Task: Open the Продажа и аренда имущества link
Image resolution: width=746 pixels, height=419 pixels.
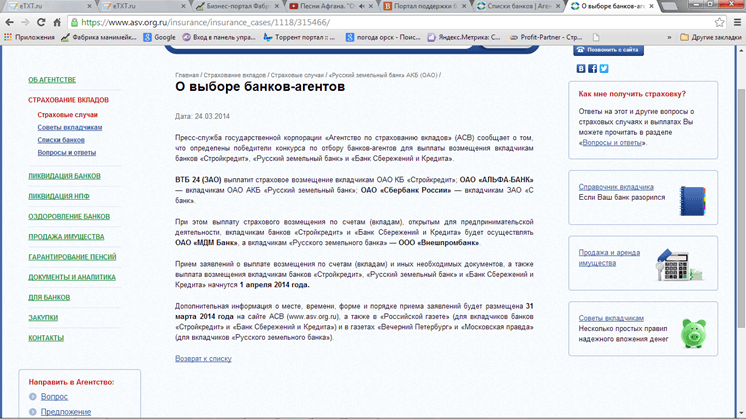Action: 609,258
